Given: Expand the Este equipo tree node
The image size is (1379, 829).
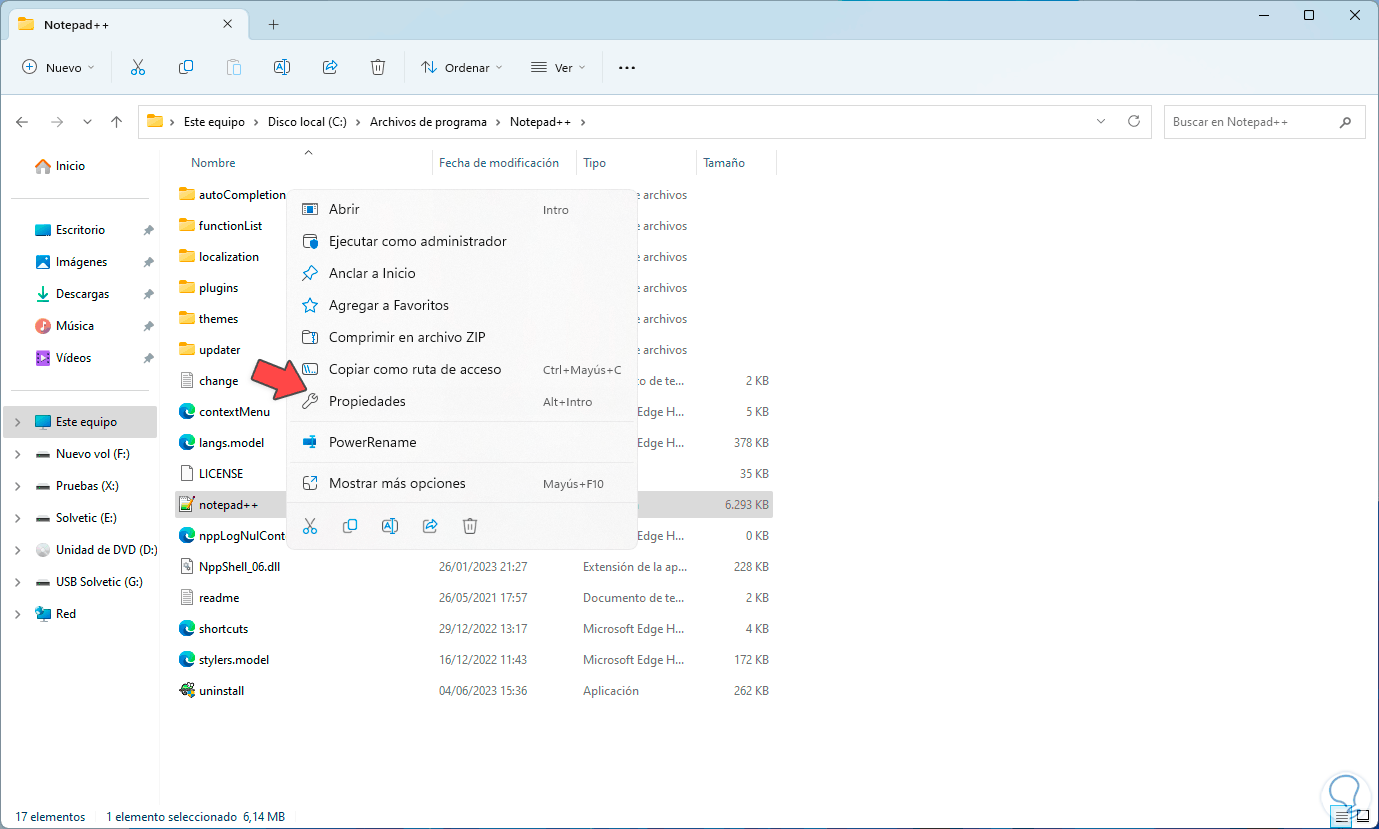Looking at the screenshot, I should pyautogui.click(x=18, y=422).
